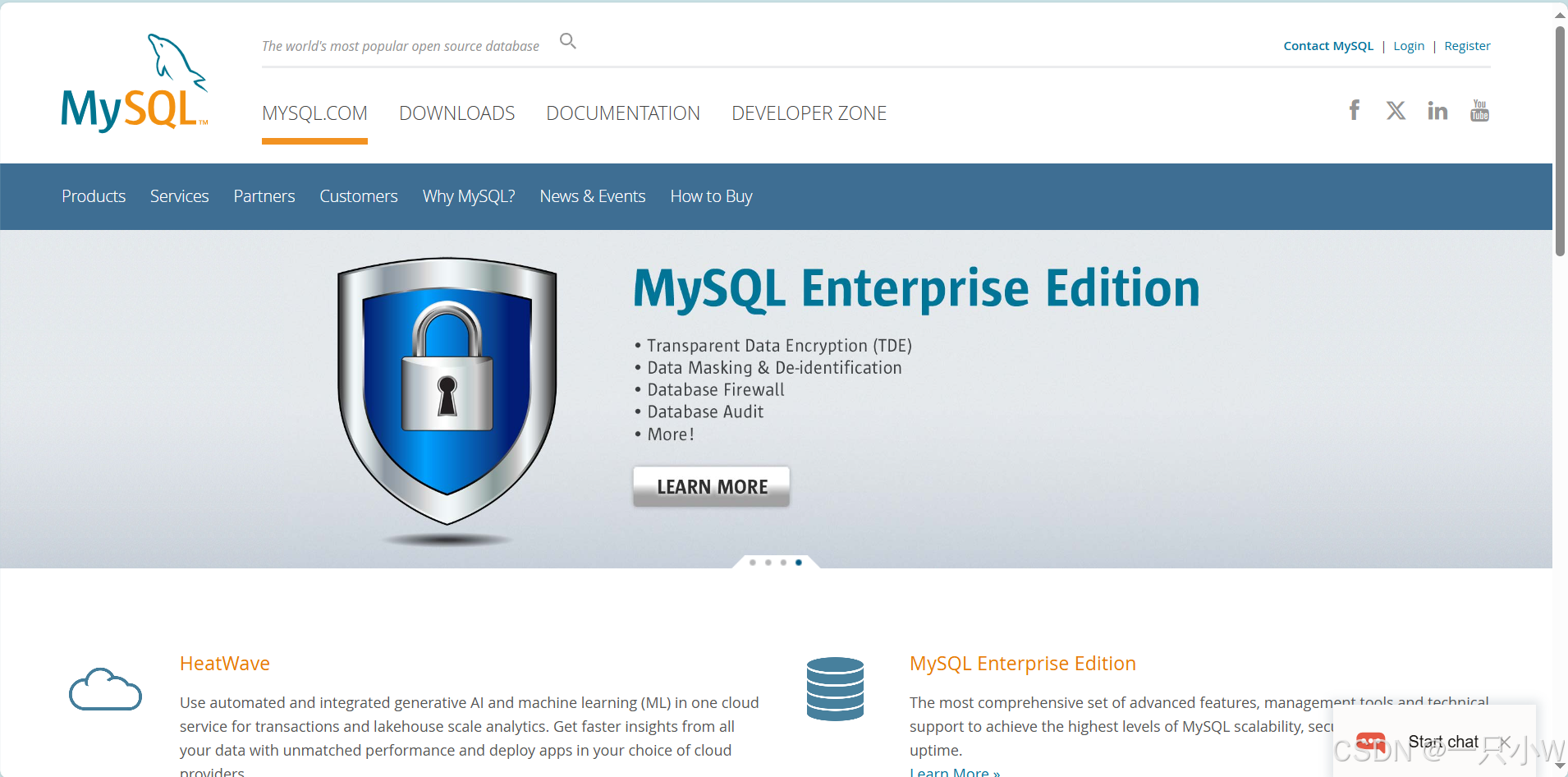Select the fourth active carousel dot
Screen dimensions: 1568x777
pos(799,563)
